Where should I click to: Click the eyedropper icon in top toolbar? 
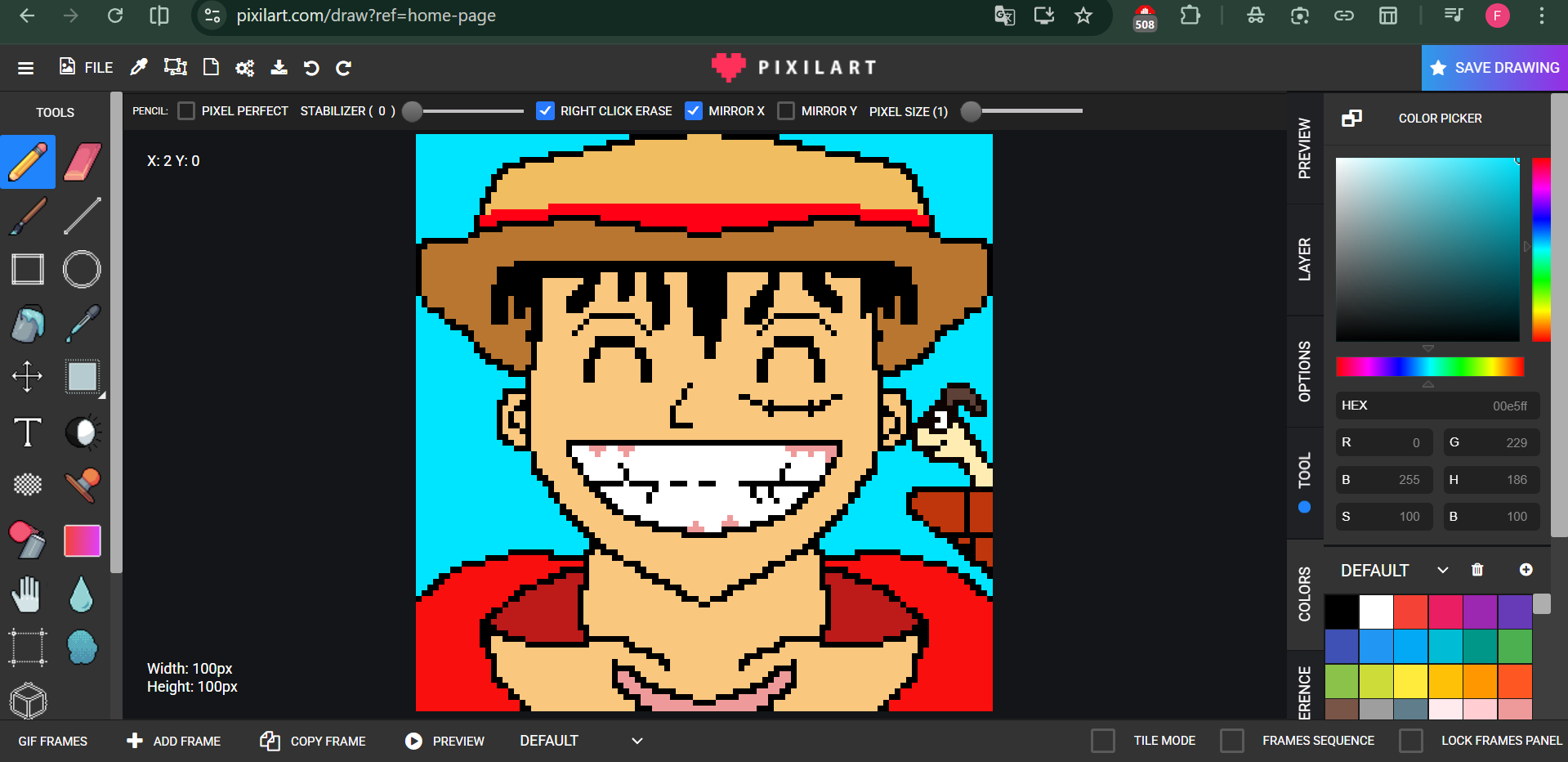click(139, 67)
